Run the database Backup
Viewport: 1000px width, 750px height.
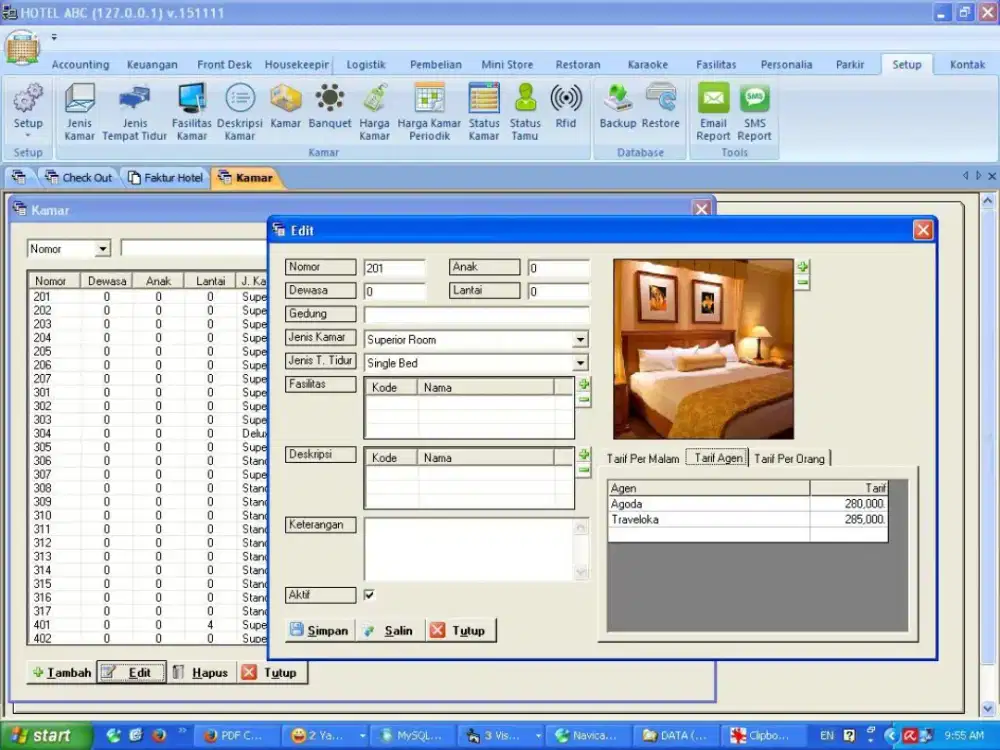point(617,105)
